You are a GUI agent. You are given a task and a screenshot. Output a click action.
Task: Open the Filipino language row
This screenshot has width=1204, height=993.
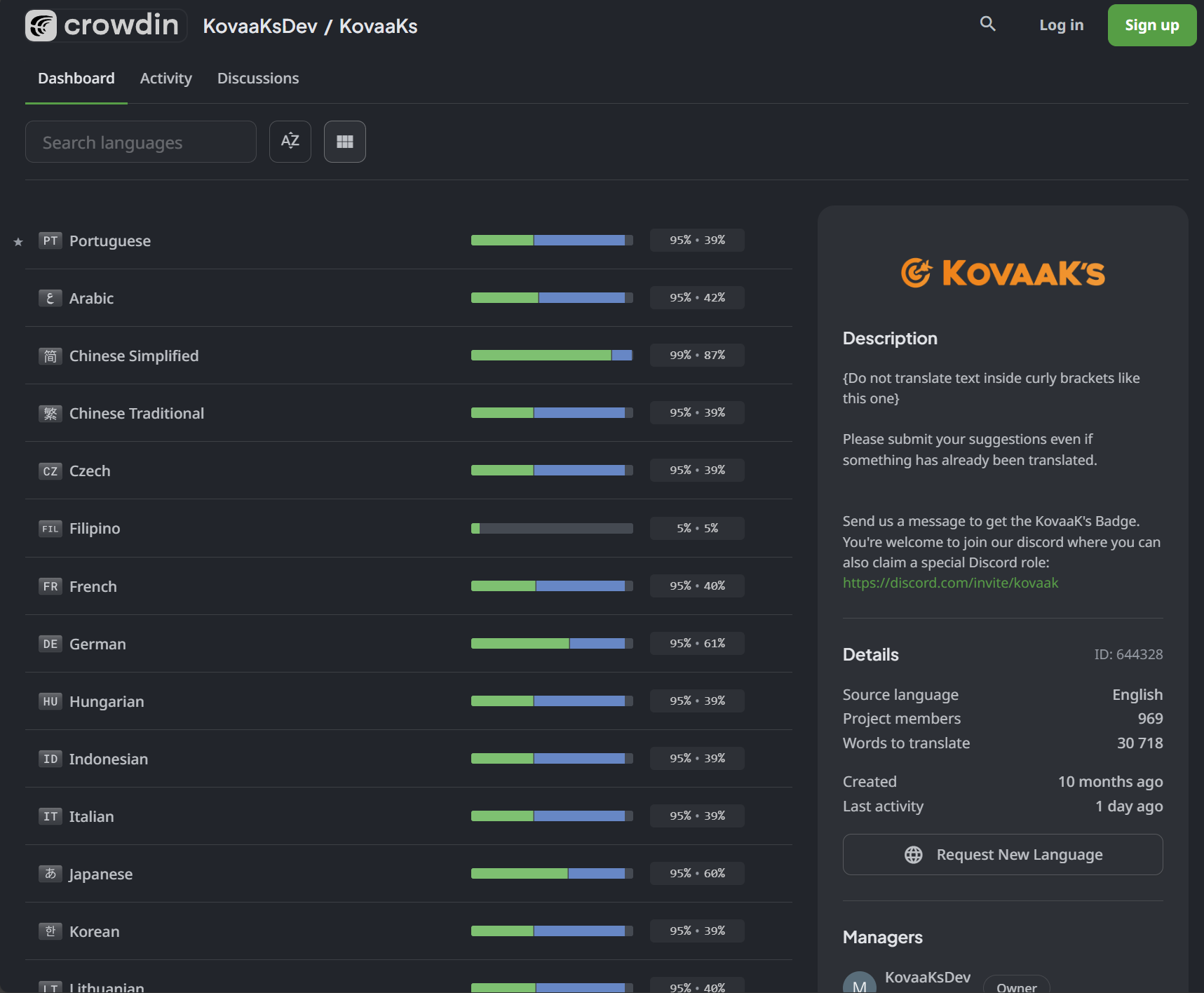(x=95, y=529)
